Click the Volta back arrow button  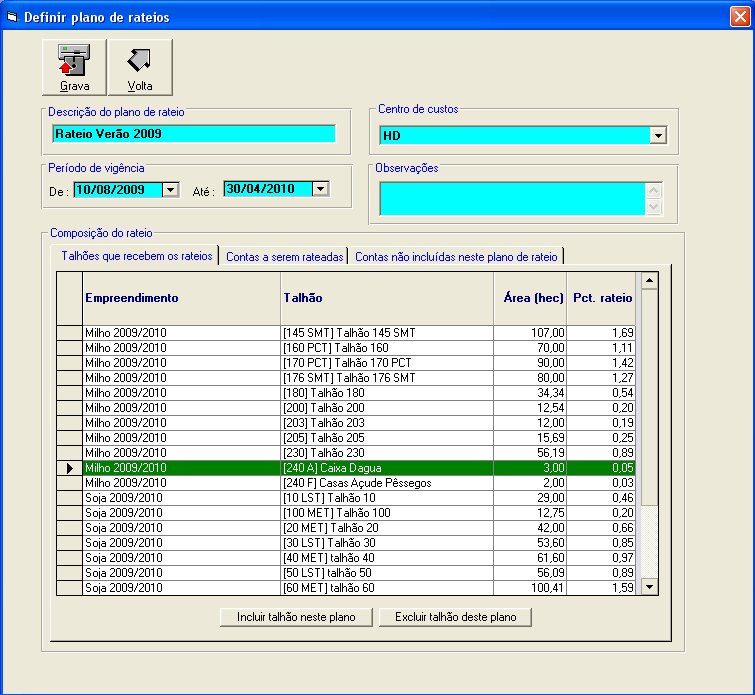pos(140,67)
